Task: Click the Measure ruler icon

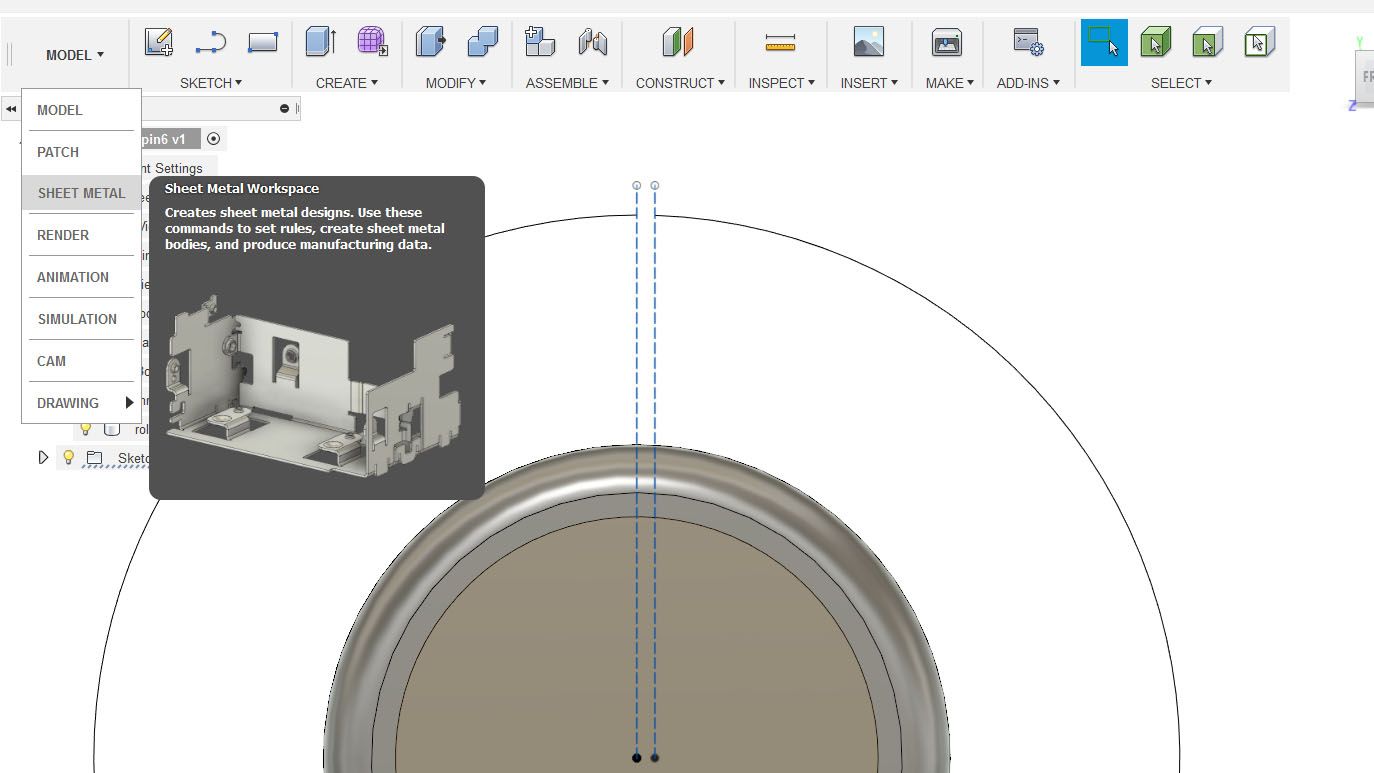Action: point(780,42)
